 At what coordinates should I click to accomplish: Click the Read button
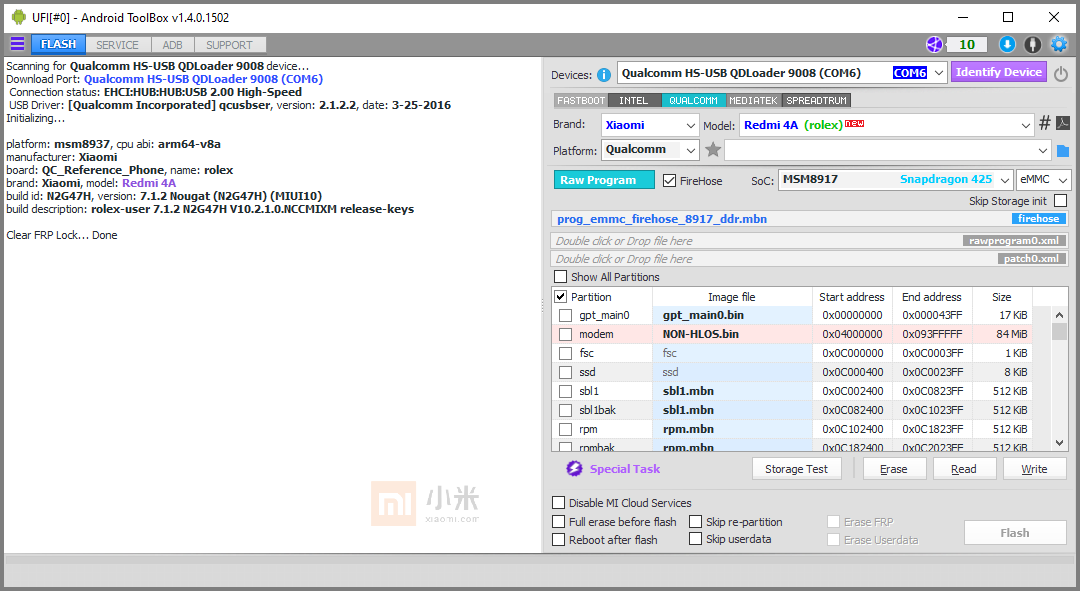coord(964,468)
